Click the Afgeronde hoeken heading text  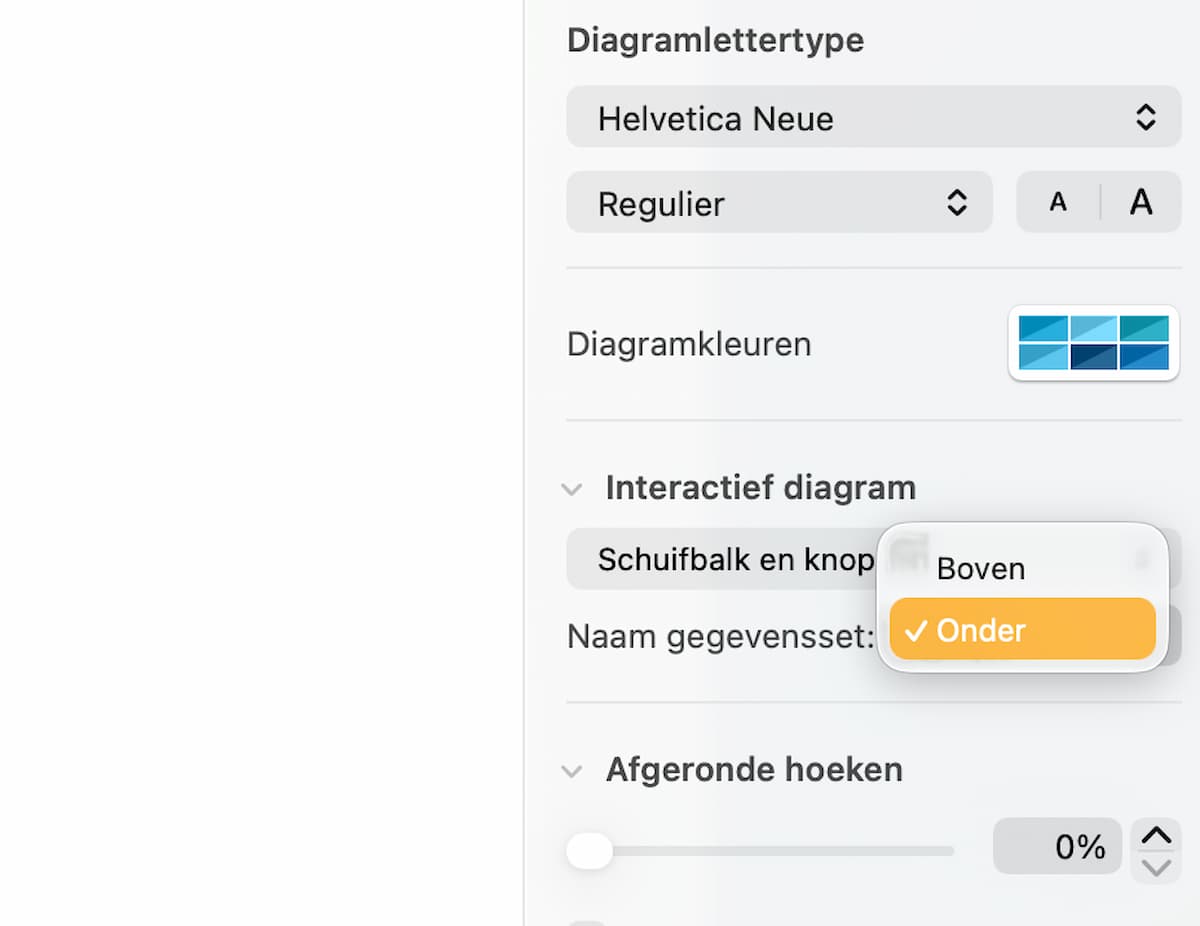pos(754,770)
